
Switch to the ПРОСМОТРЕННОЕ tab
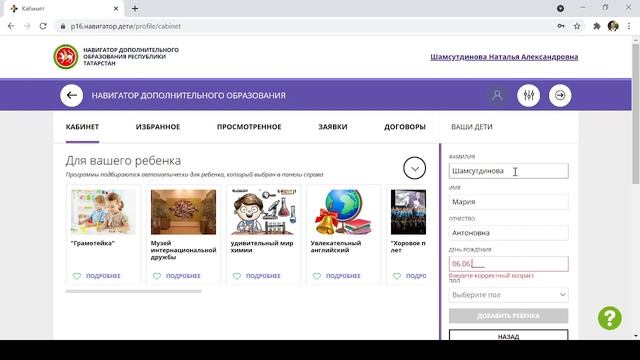tap(249, 127)
